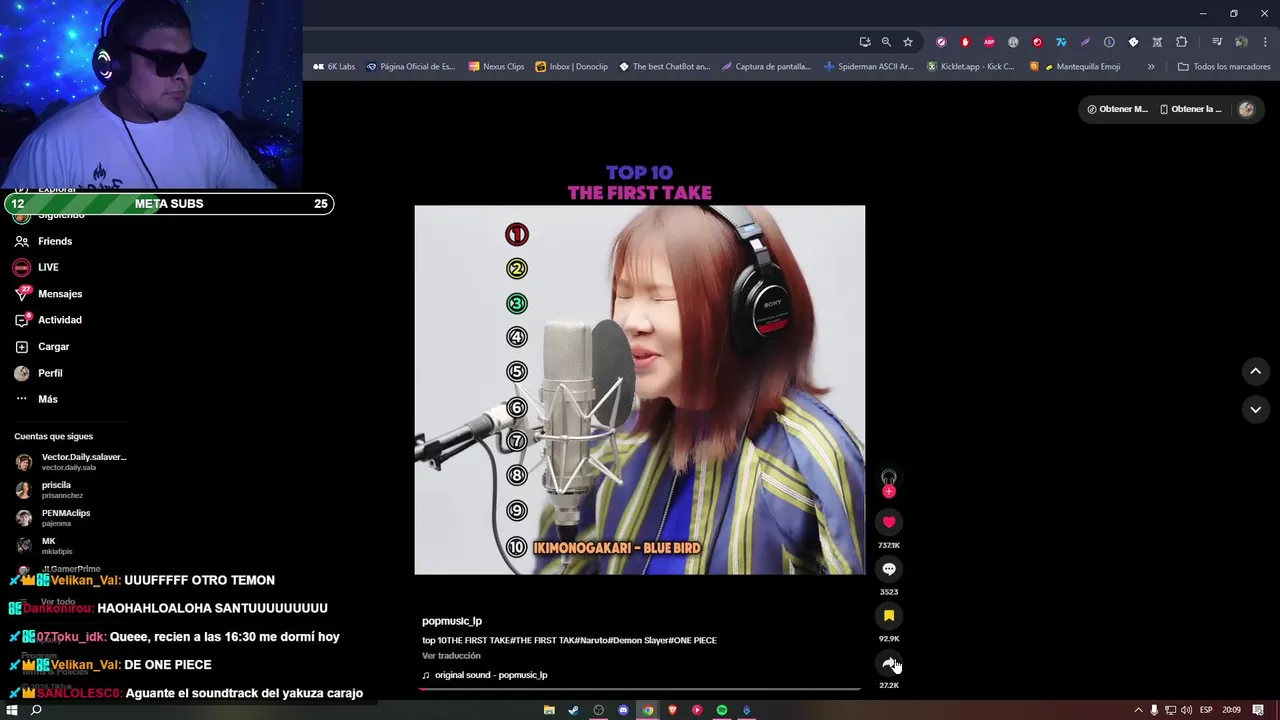
Task: Go to next video with down arrow
Action: (1255, 409)
